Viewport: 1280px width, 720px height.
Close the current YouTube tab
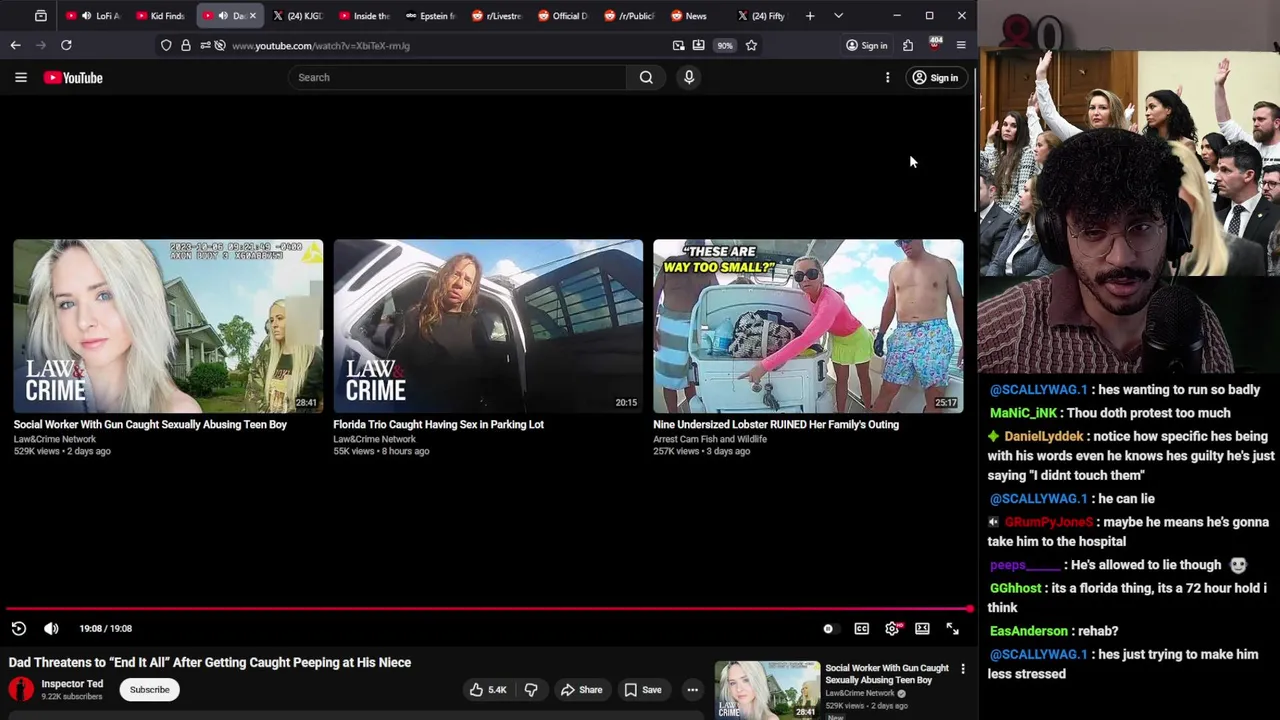point(253,16)
